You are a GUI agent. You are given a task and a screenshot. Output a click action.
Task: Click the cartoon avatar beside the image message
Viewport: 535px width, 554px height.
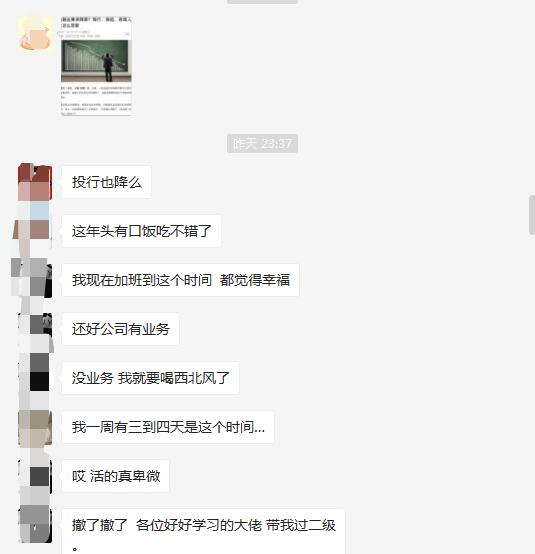tap(35, 34)
